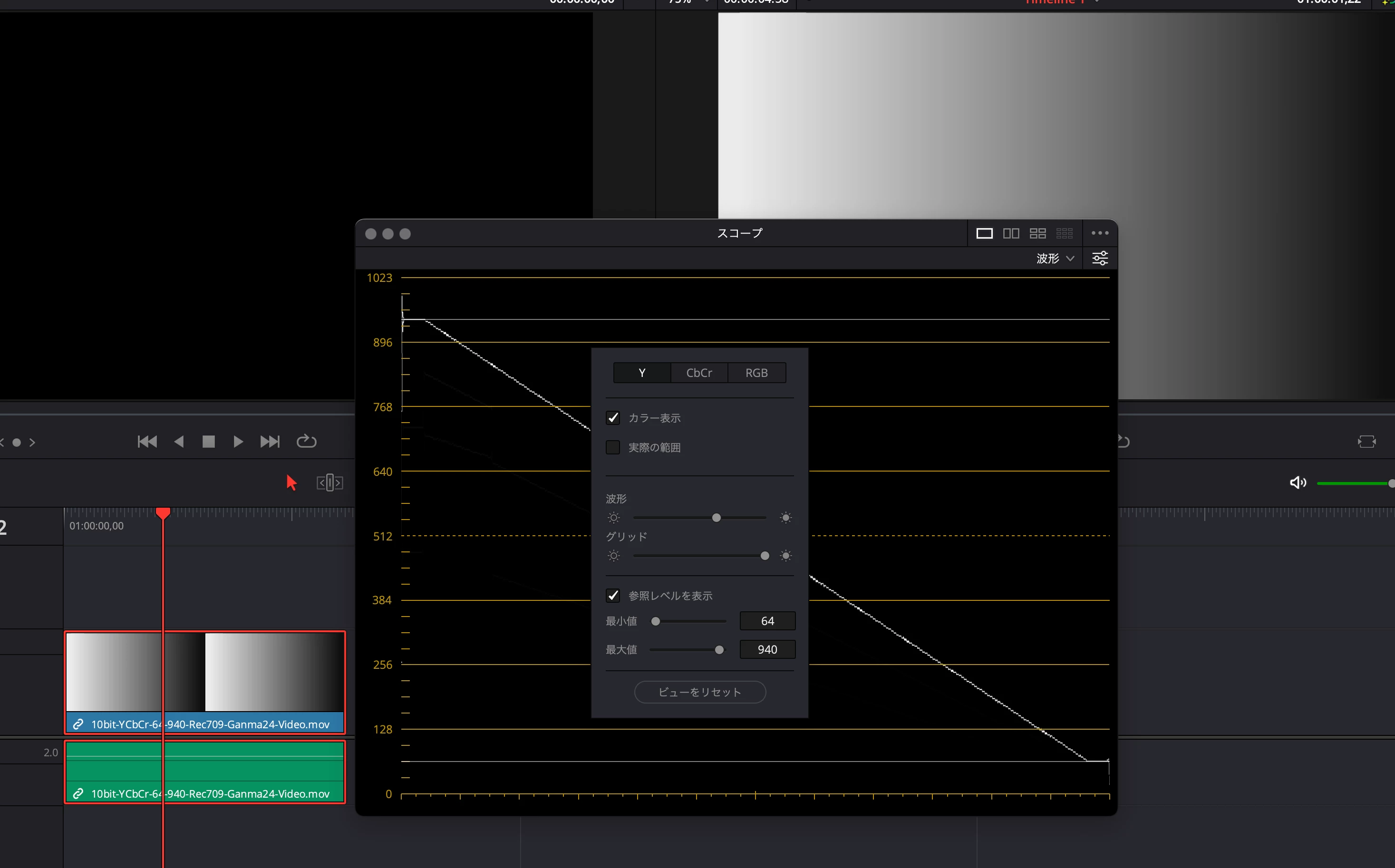1395x868 pixels.
Task: Select the trim edit mode tool
Action: tap(329, 483)
